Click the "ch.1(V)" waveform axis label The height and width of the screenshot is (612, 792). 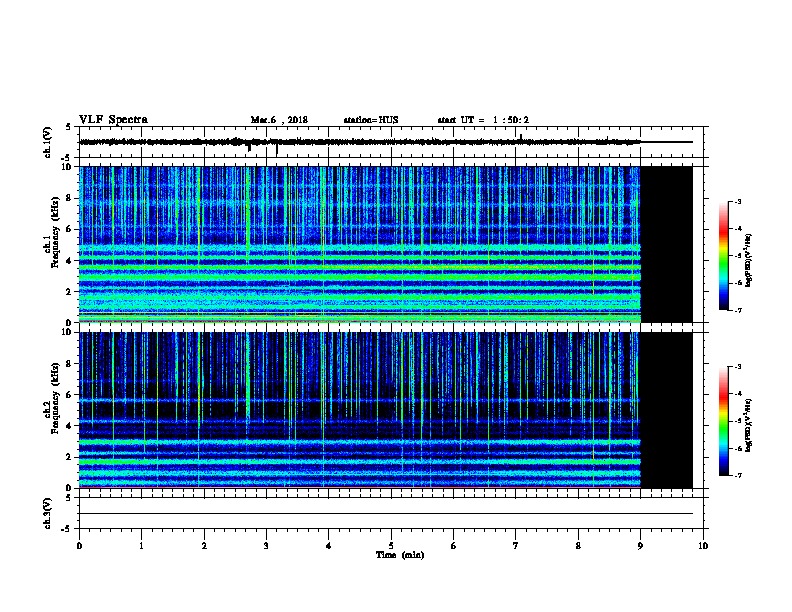click(47, 142)
